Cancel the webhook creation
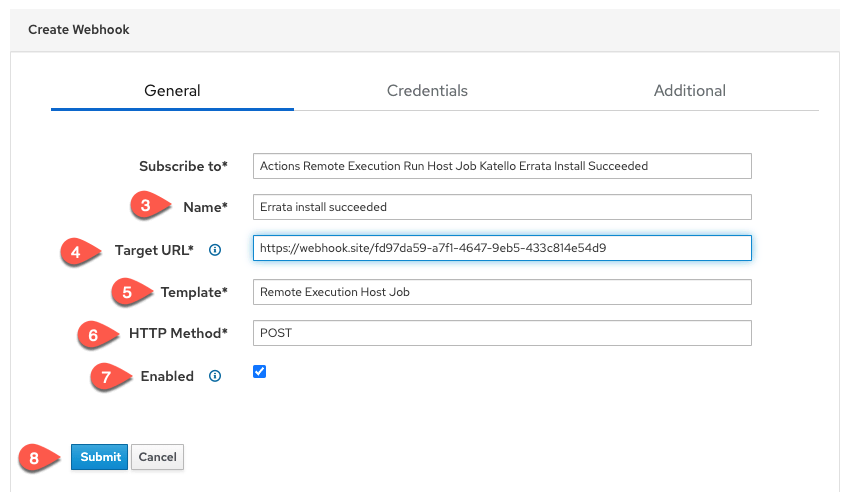This screenshot has height=492, width=848. coord(157,457)
